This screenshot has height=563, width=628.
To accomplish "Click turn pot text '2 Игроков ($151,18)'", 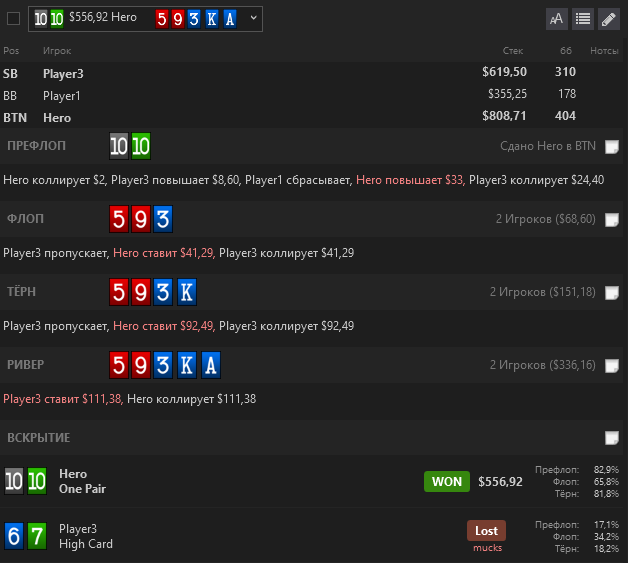I will tap(543, 292).
